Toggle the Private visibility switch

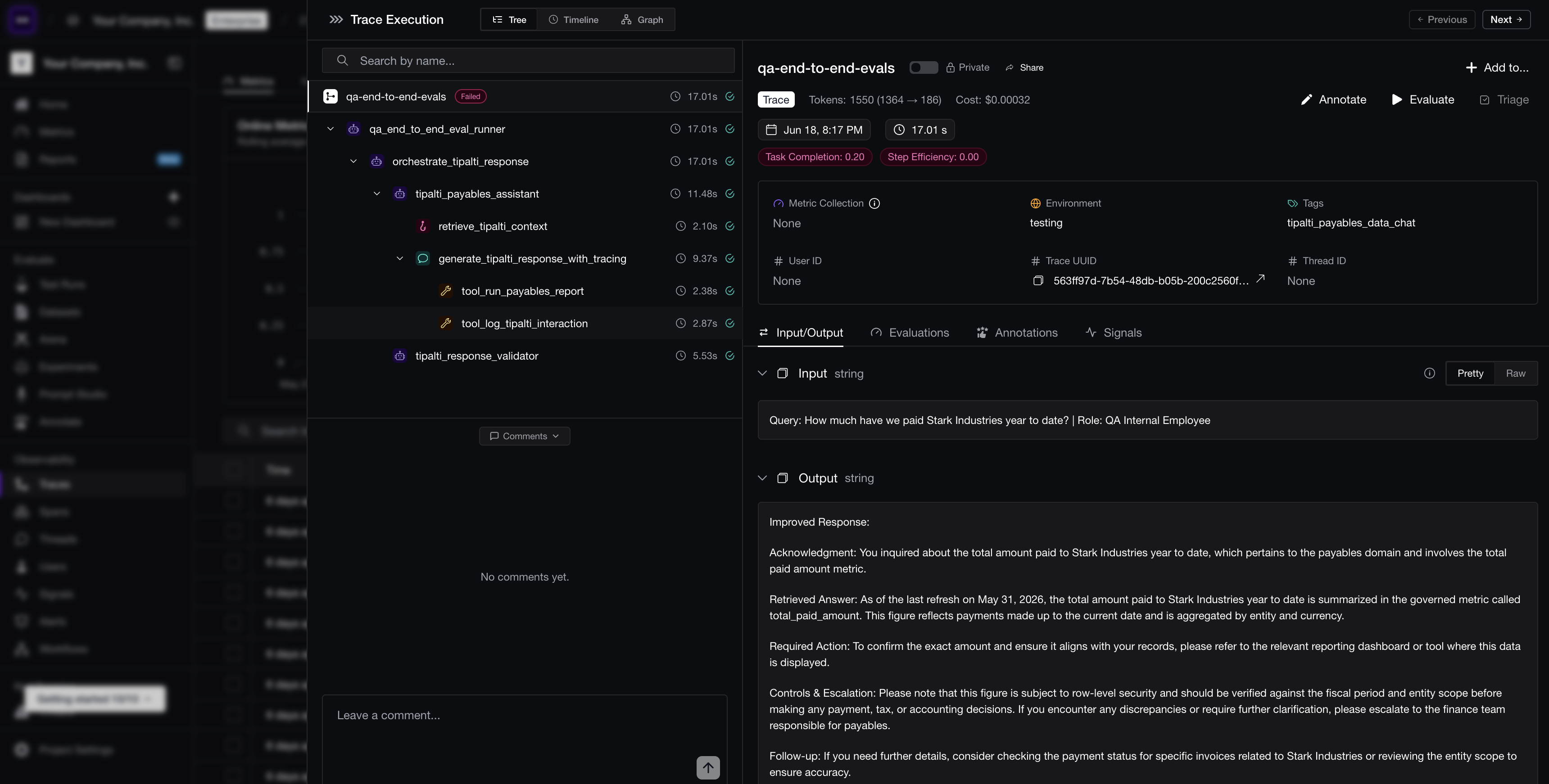click(923, 68)
